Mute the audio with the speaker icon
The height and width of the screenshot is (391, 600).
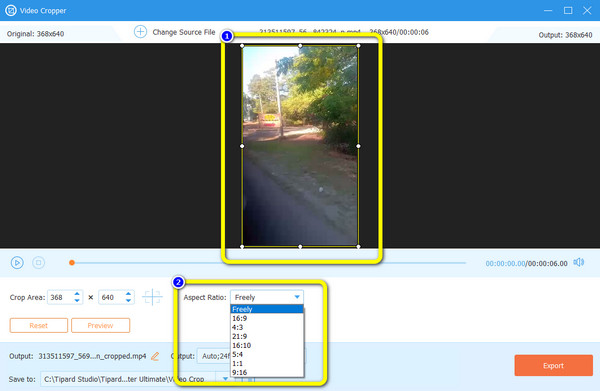579,262
